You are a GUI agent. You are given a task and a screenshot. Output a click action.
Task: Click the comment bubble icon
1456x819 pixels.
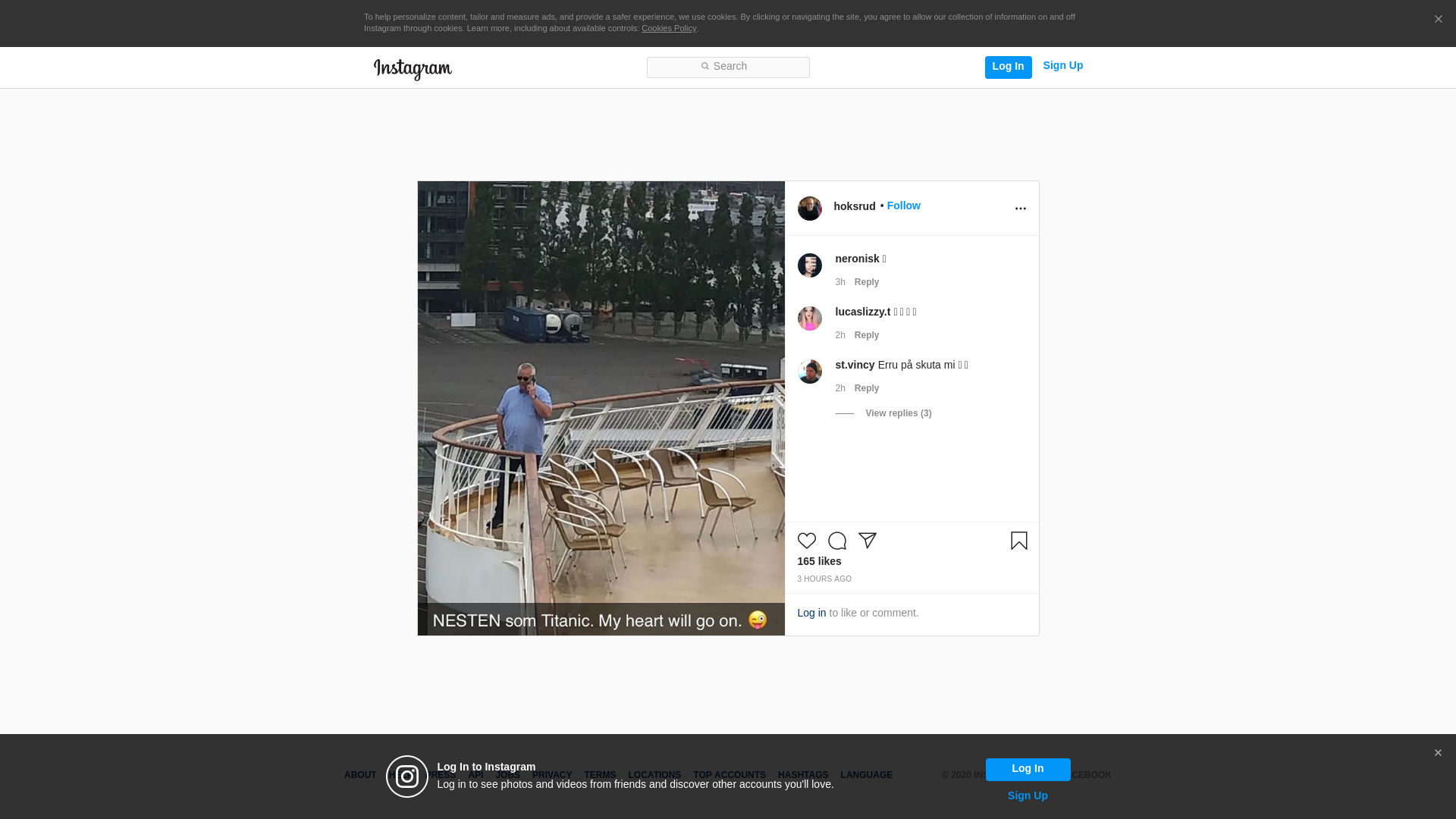pyautogui.click(x=836, y=541)
